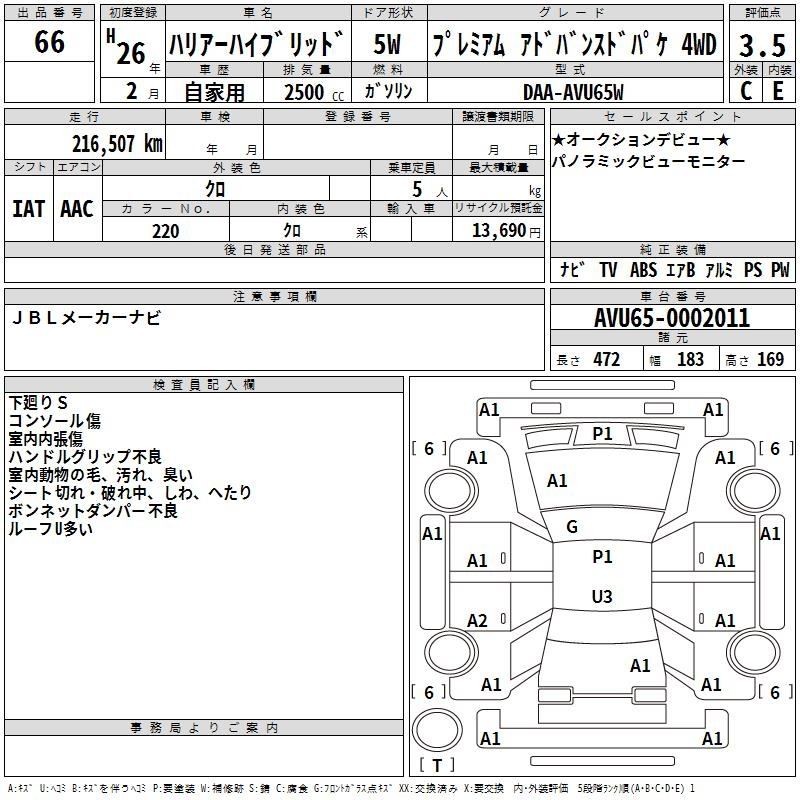Screen dimensions: 800x800
Task: Select the 検査員記入欄 header
Action: (204, 385)
